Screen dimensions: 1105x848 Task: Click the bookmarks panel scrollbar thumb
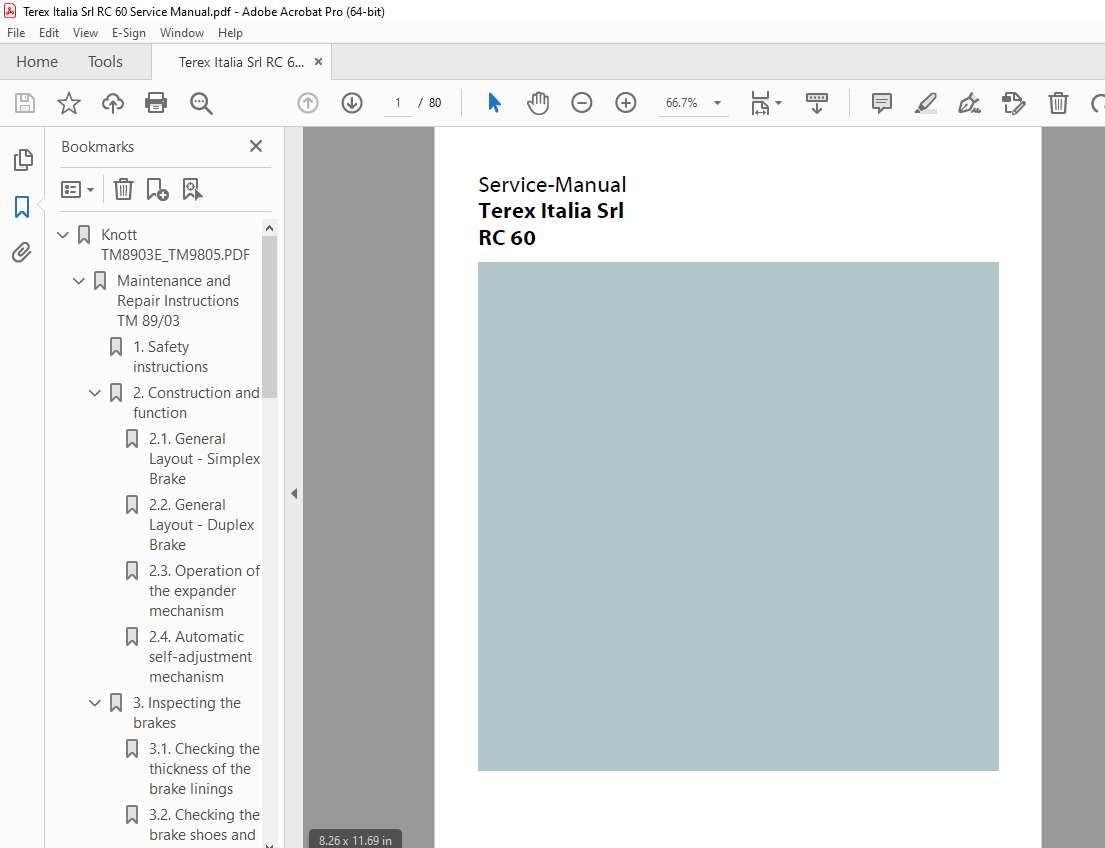point(269,317)
